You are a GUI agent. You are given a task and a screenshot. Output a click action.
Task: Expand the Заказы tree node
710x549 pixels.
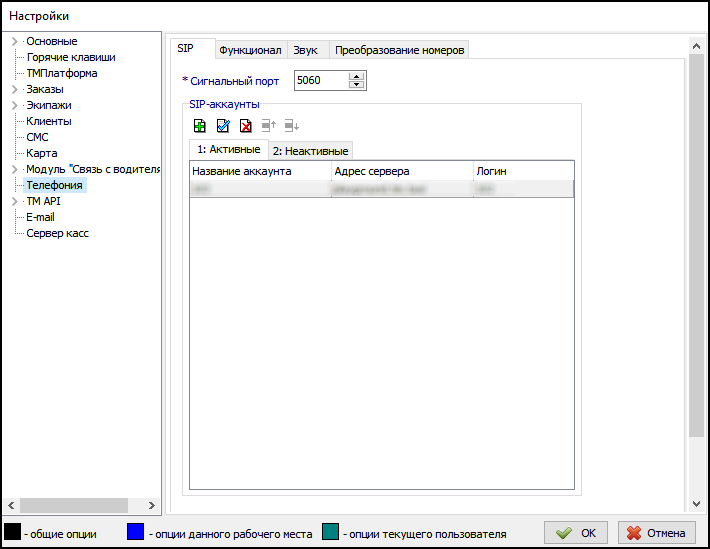point(13,90)
